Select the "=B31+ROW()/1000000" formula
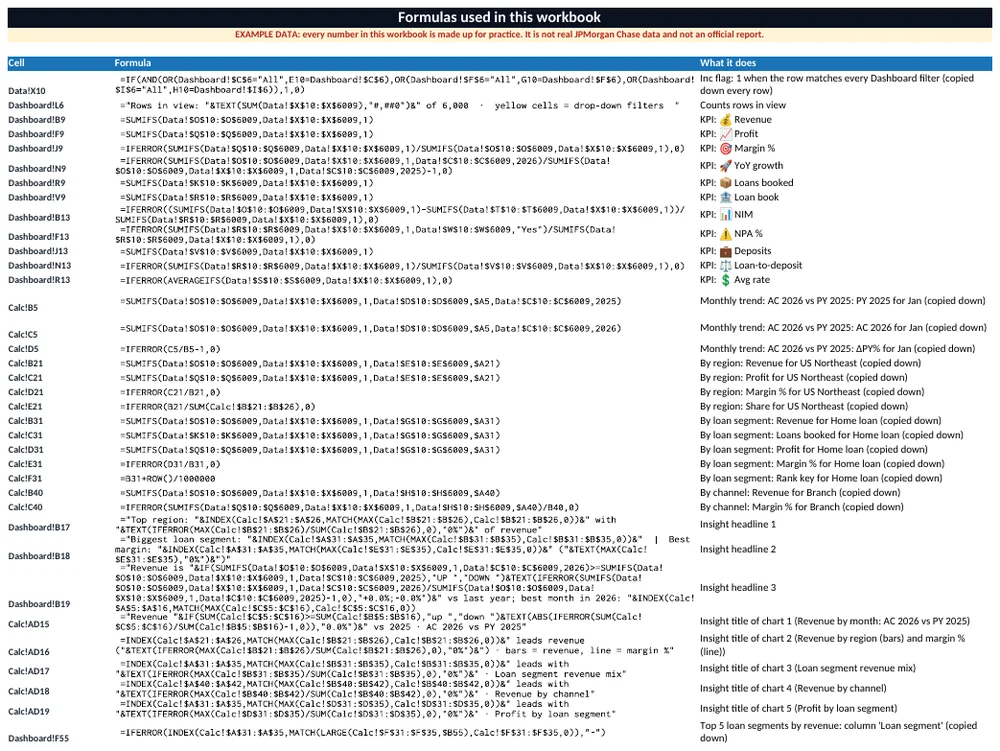1000x751 pixels. pyautogui.click(x=168, y=479)
